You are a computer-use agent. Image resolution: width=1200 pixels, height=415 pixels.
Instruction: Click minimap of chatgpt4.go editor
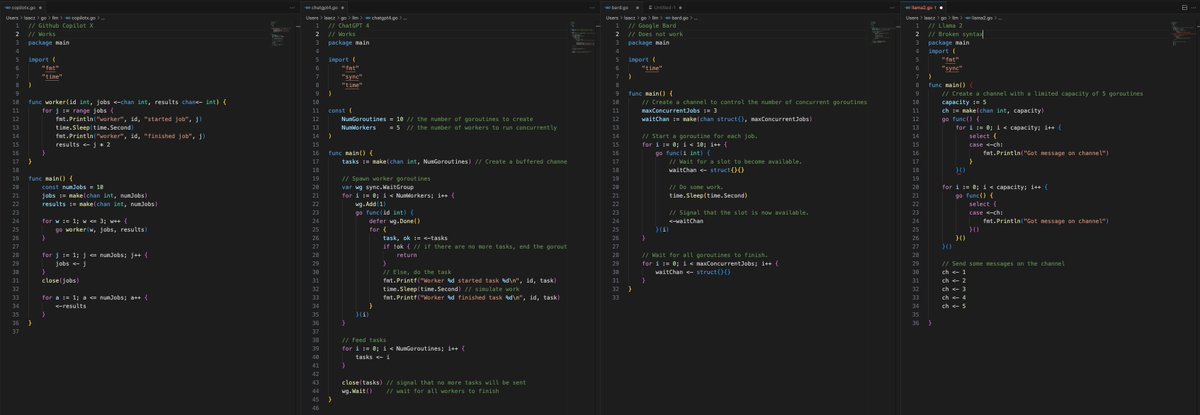click(x=581, y=38)
